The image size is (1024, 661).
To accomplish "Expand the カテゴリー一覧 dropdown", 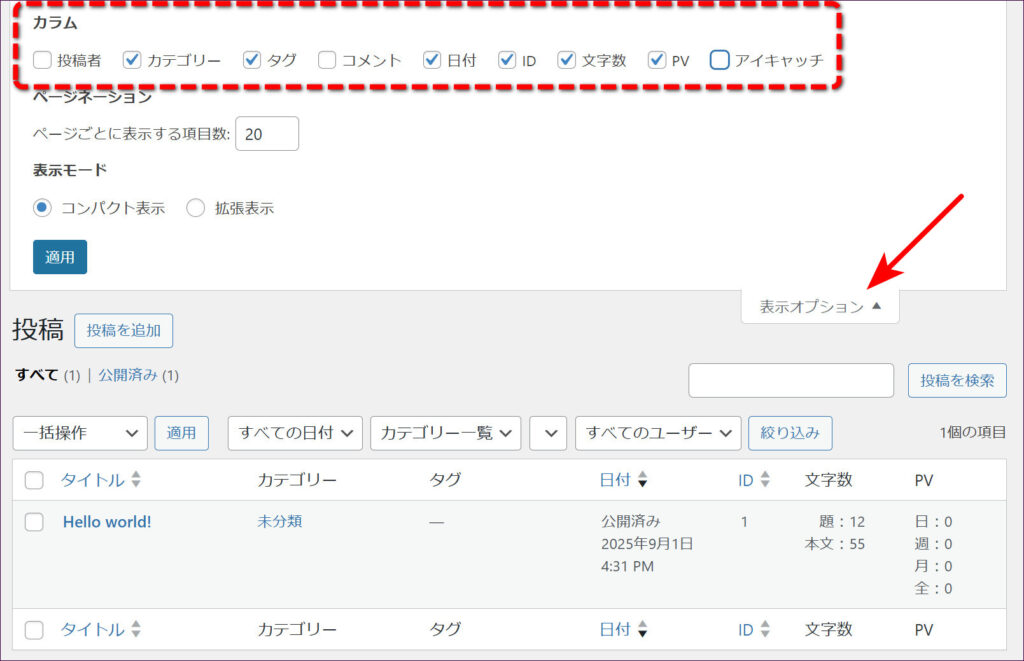I will coord(445,433).
